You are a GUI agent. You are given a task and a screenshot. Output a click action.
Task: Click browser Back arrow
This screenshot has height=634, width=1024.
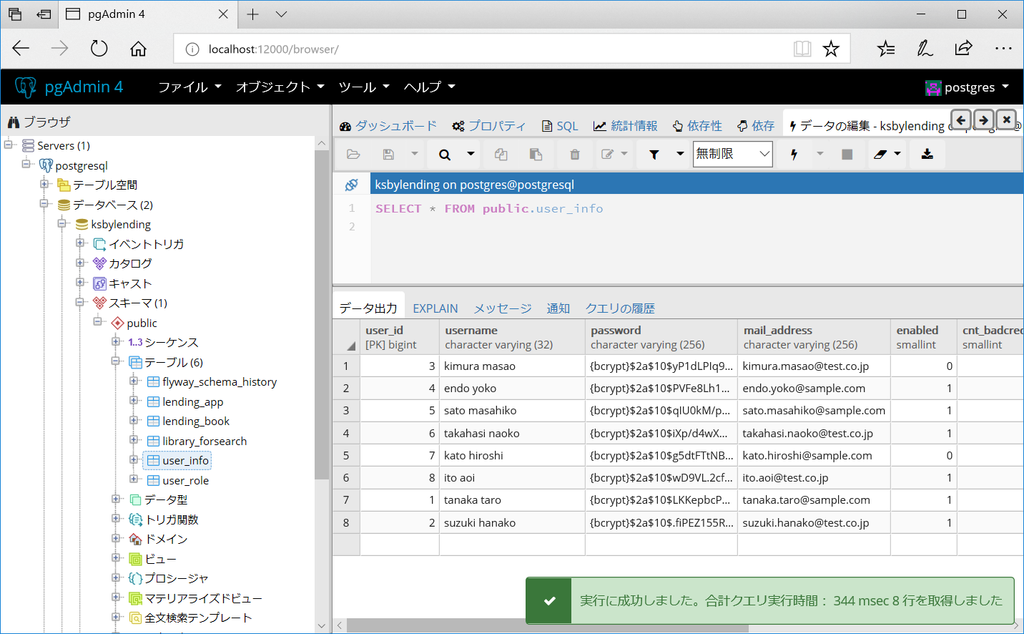pos(21,48)
